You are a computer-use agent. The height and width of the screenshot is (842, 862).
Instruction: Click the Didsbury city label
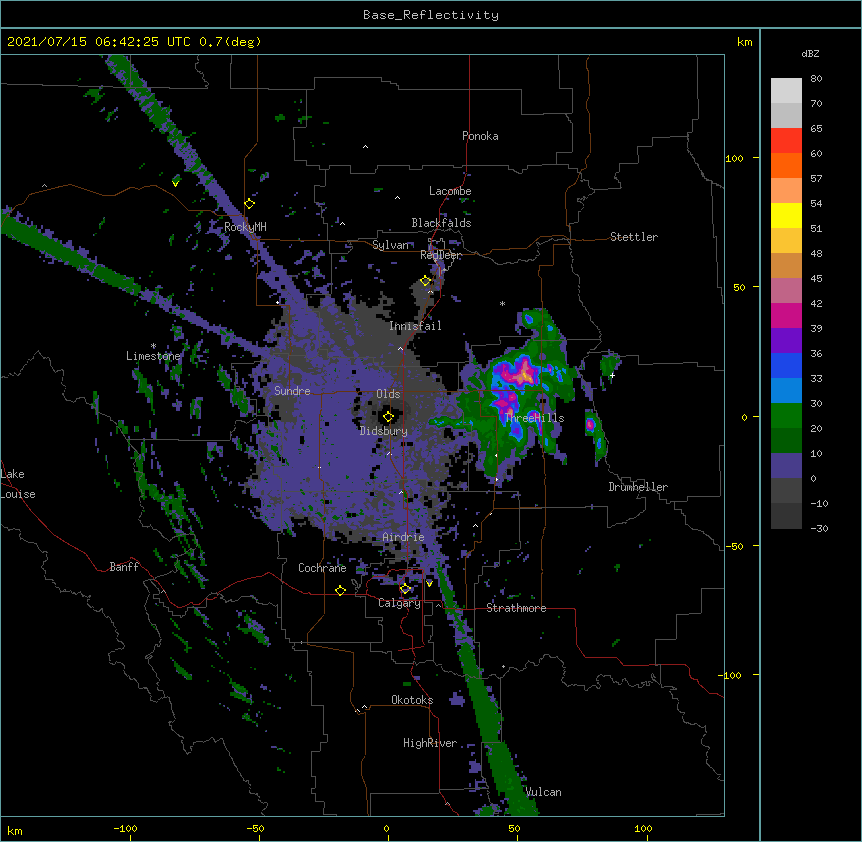[x=384, y=431]
